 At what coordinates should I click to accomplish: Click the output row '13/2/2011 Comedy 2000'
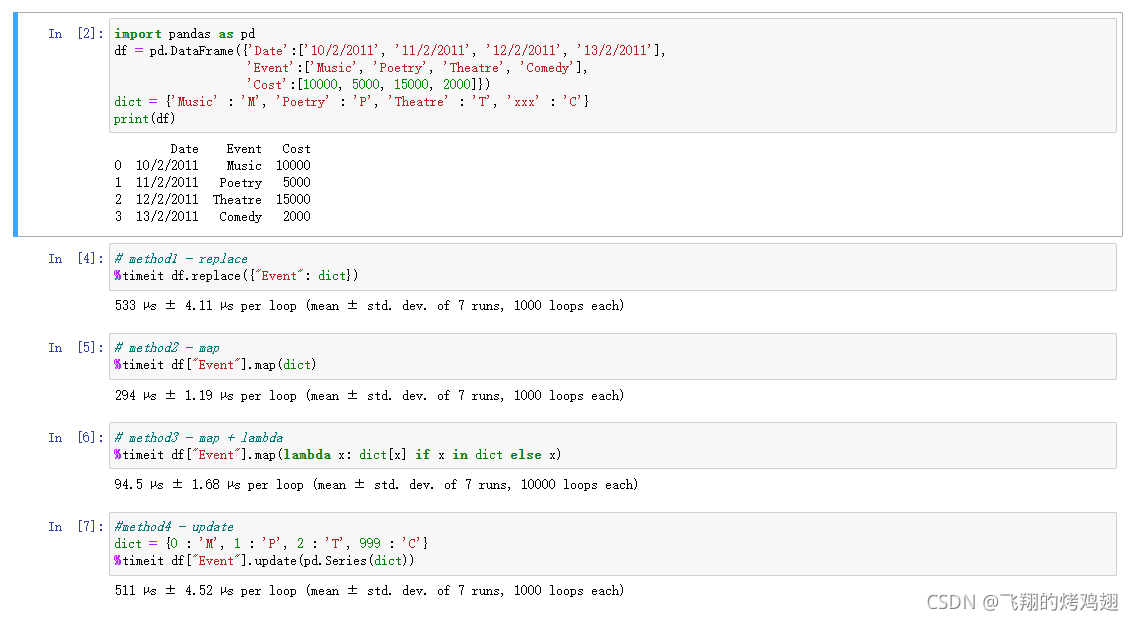[x=212, y=216]
